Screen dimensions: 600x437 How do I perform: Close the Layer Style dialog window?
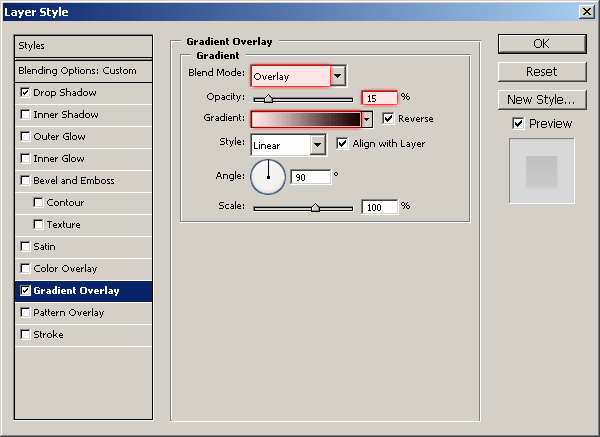click(585, 12)
